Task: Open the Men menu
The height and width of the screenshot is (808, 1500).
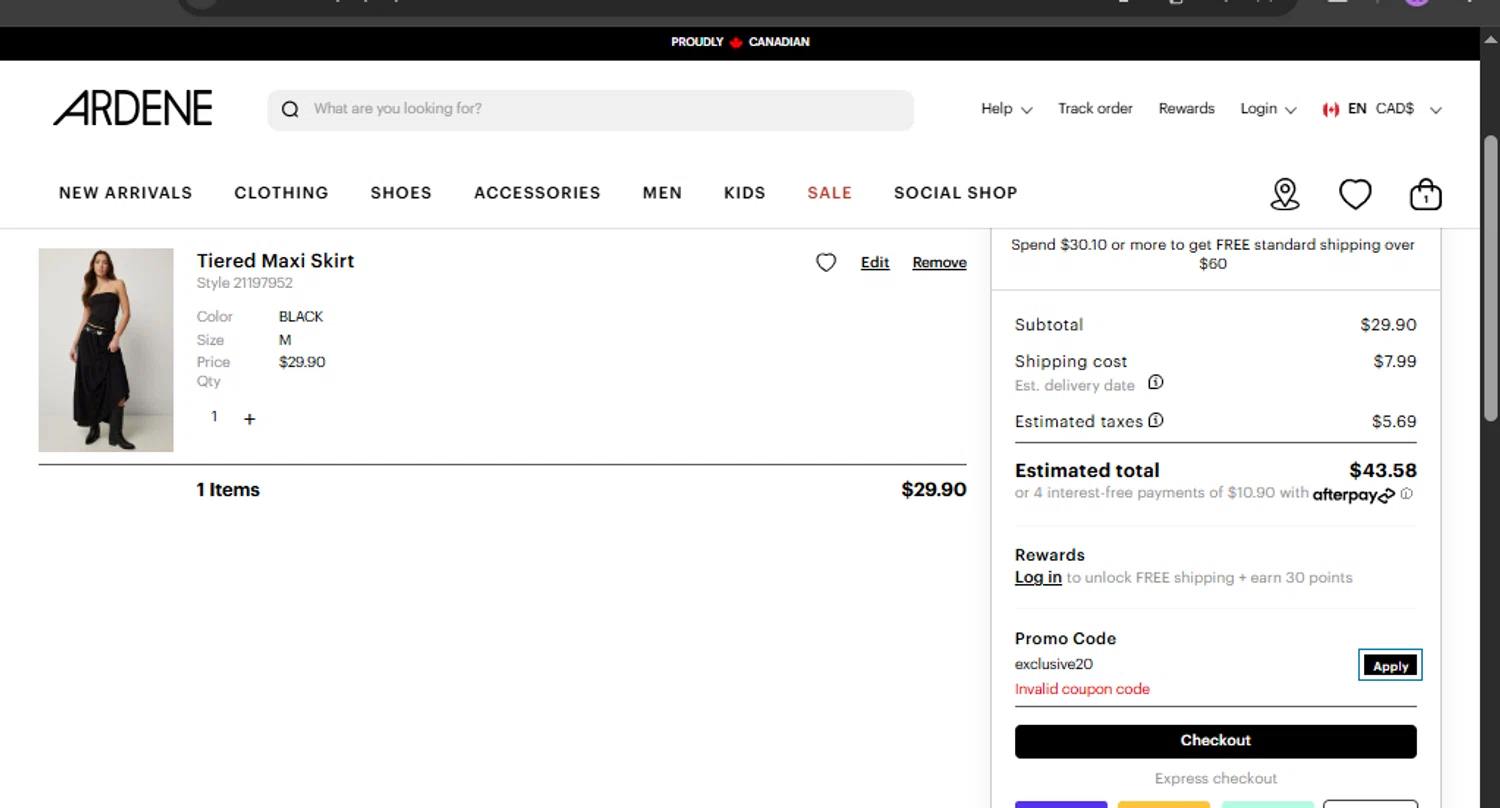Action: coord(662,193)
